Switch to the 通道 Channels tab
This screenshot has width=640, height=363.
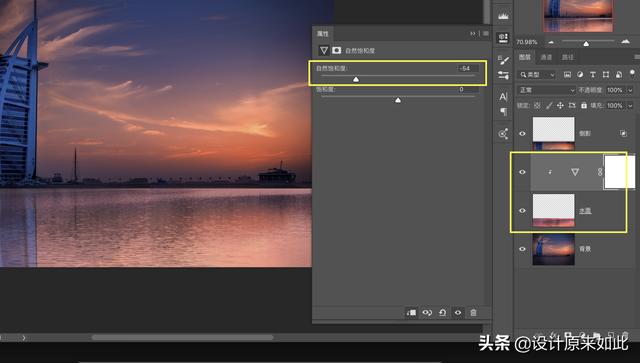pos(546,57)
